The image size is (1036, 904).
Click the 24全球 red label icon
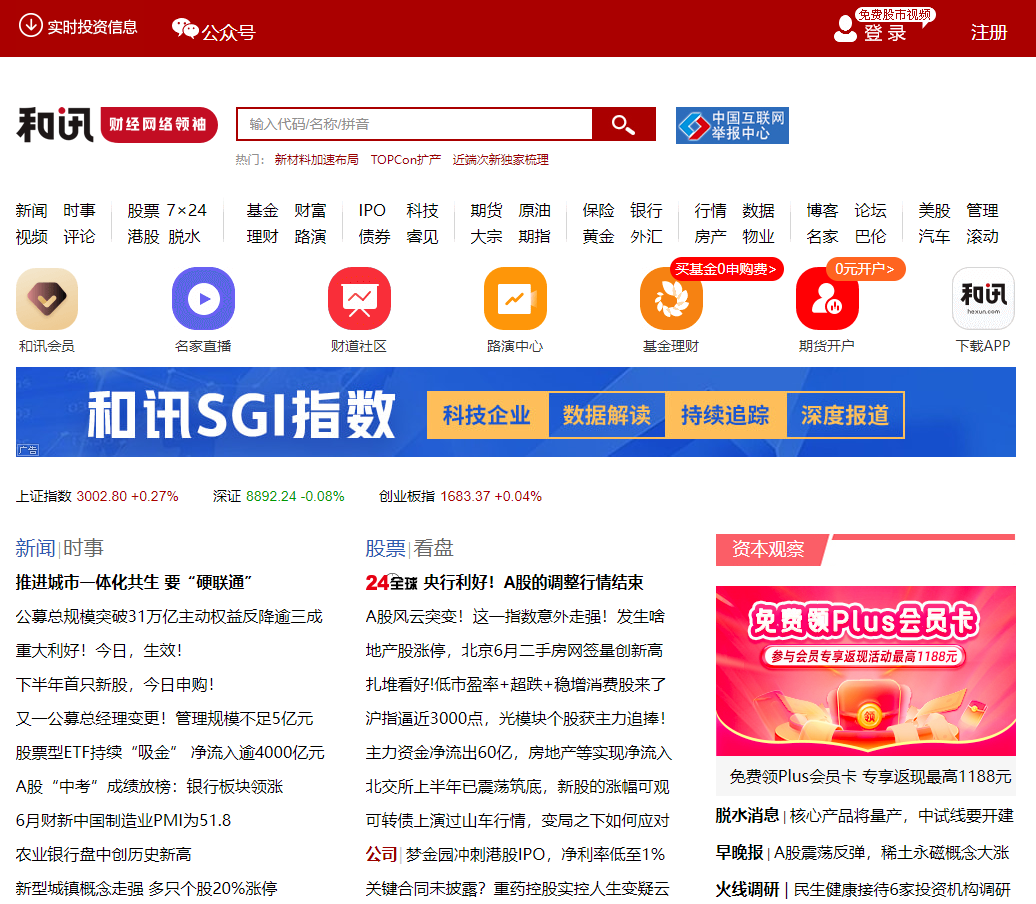[x=391, y=583]
